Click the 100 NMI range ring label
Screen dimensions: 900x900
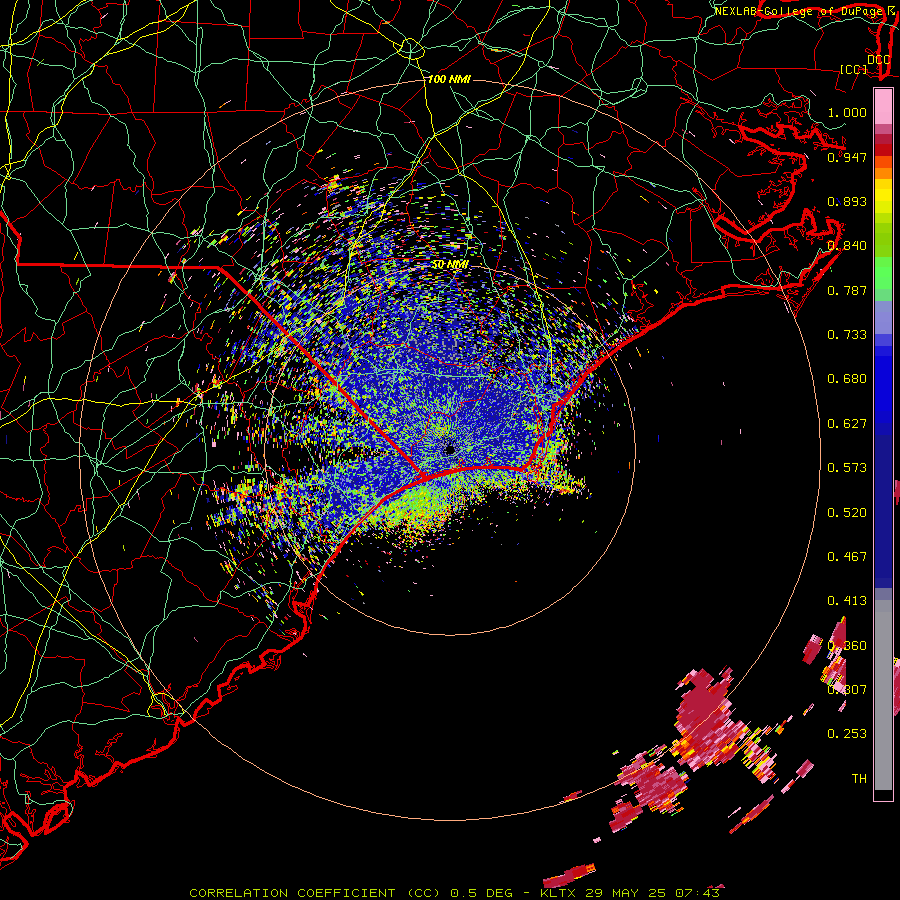click(449, 79)
